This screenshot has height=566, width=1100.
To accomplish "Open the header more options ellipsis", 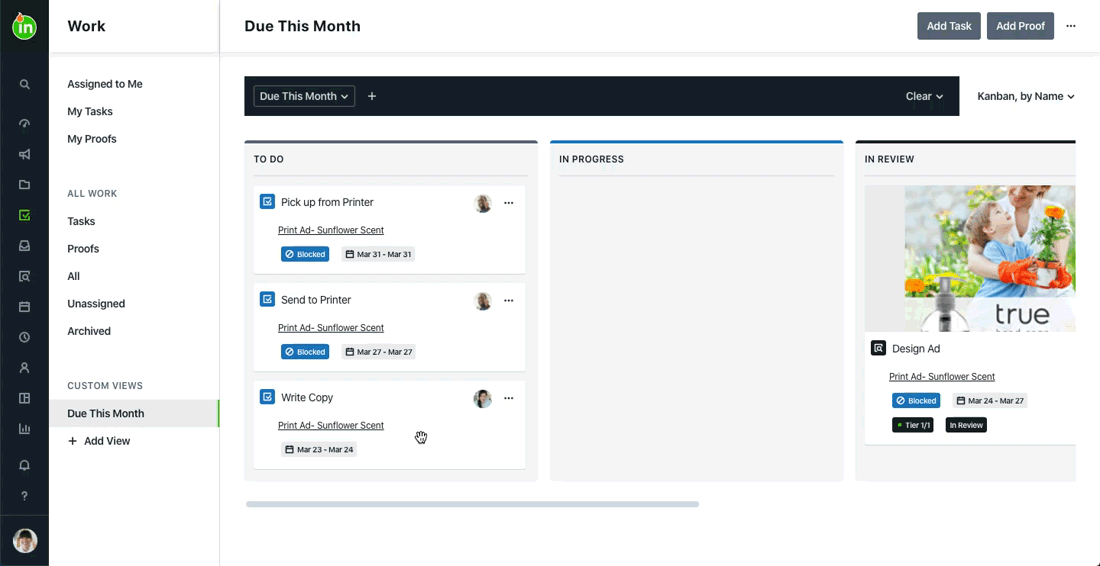I will coord(1071,26).
